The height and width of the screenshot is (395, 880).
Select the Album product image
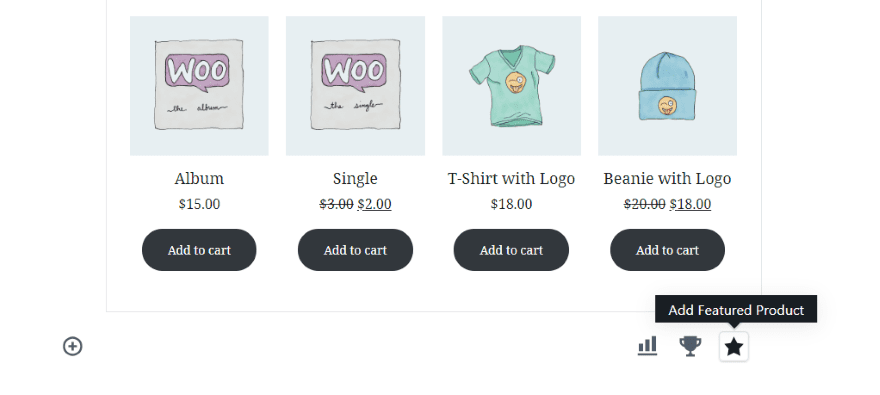click(199, 85)
